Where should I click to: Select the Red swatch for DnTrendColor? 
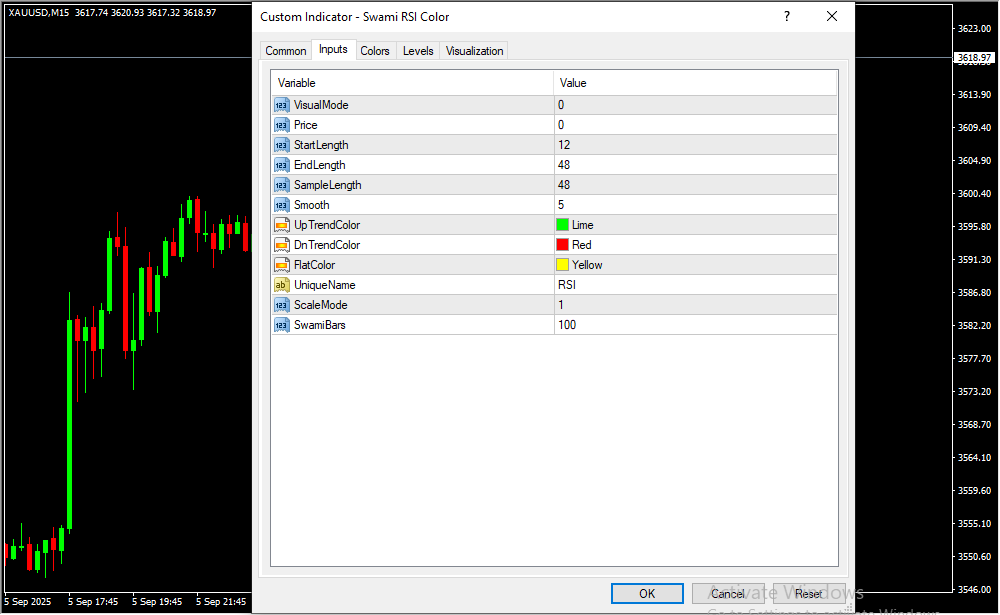click(563, 245)
